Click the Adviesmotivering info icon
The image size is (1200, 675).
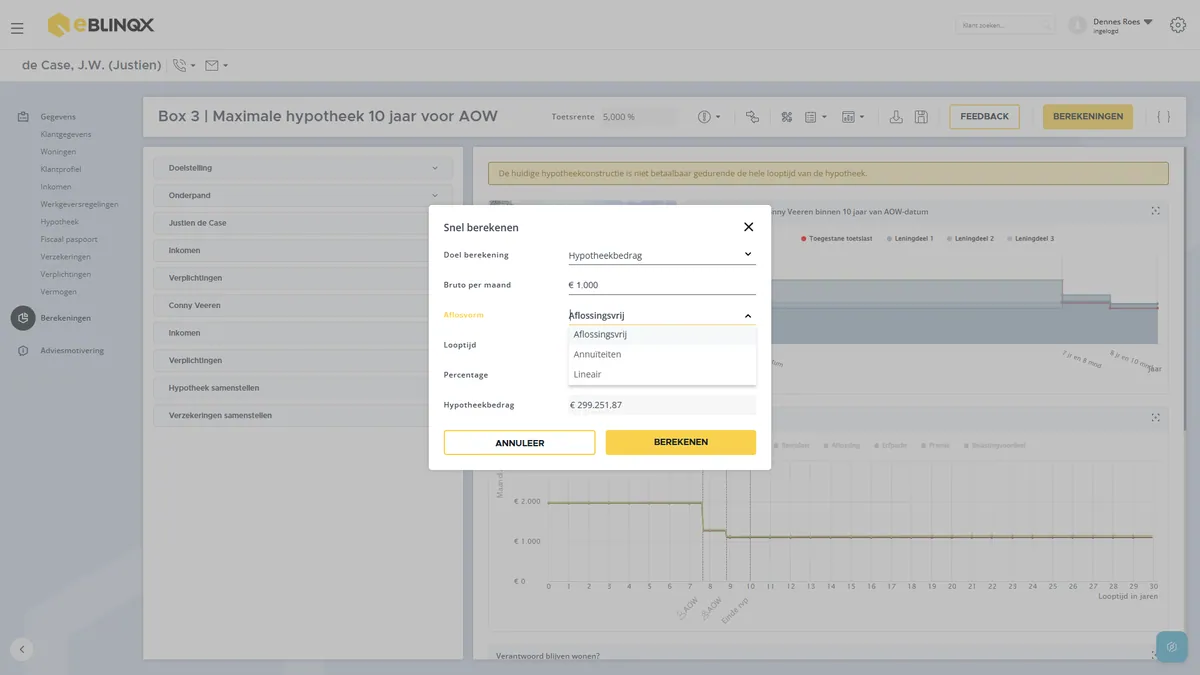23,351
